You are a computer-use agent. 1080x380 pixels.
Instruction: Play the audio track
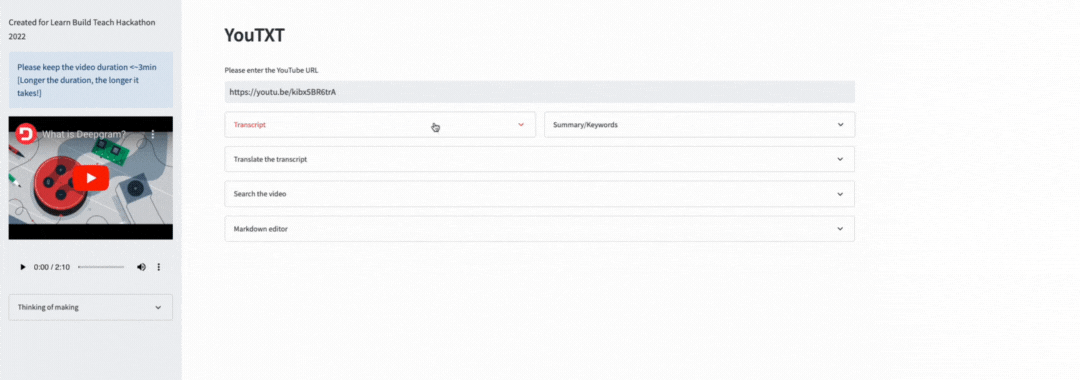(x=23, y=266)
